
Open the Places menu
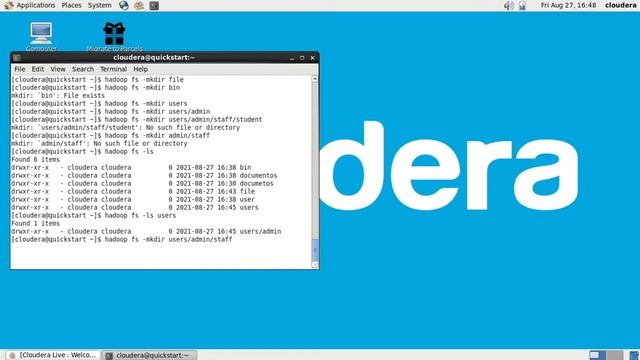click(x=71, y=5)
